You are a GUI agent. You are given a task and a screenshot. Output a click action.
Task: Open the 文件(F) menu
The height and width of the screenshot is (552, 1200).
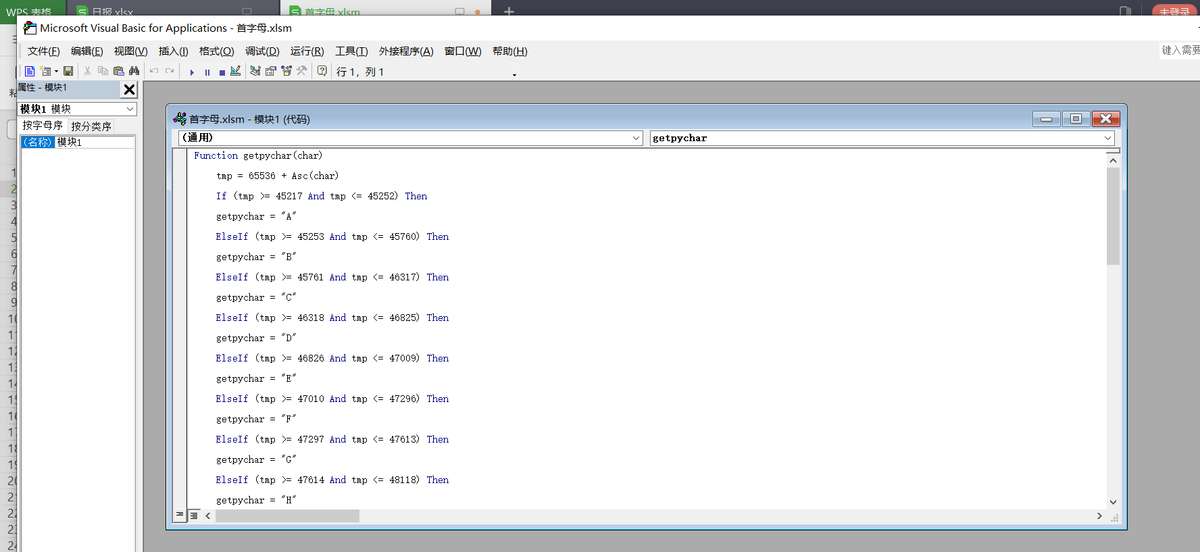pyautogui.click(x=43, y=51)
